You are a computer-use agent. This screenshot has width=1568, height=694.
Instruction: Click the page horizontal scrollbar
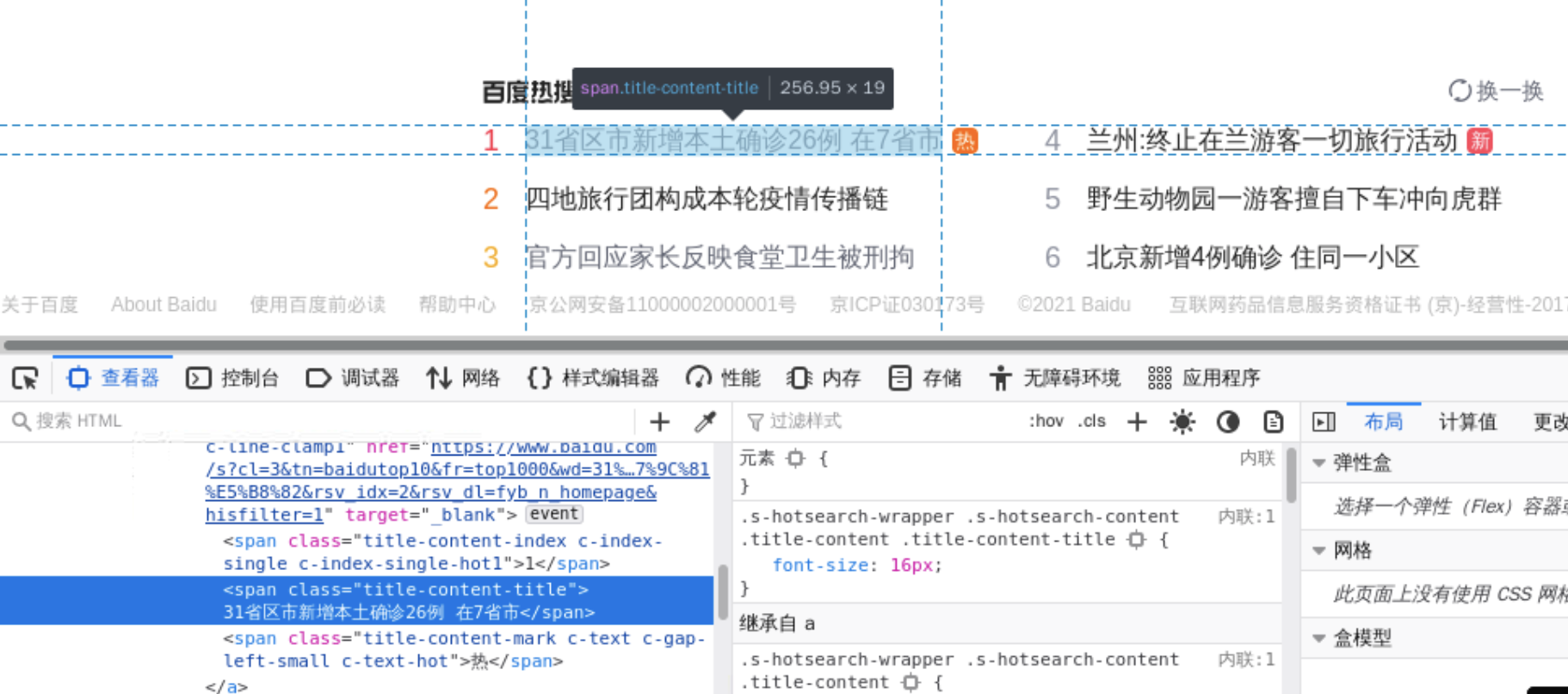click(x=784, y=345)
